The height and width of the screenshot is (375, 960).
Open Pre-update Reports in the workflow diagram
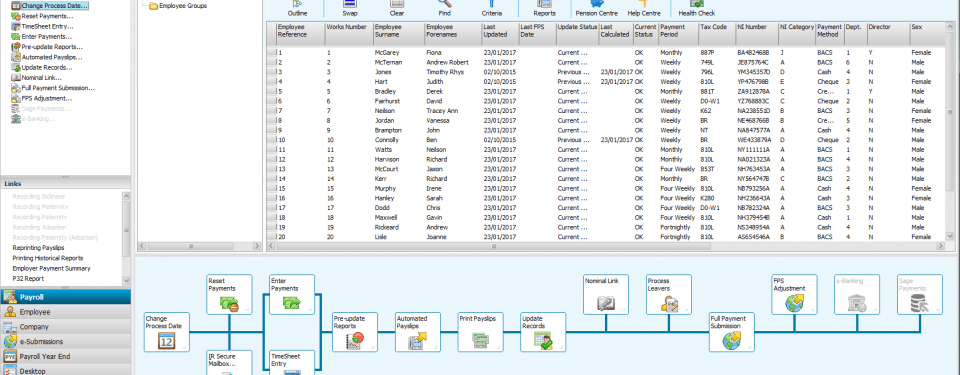tap(355, 332)
